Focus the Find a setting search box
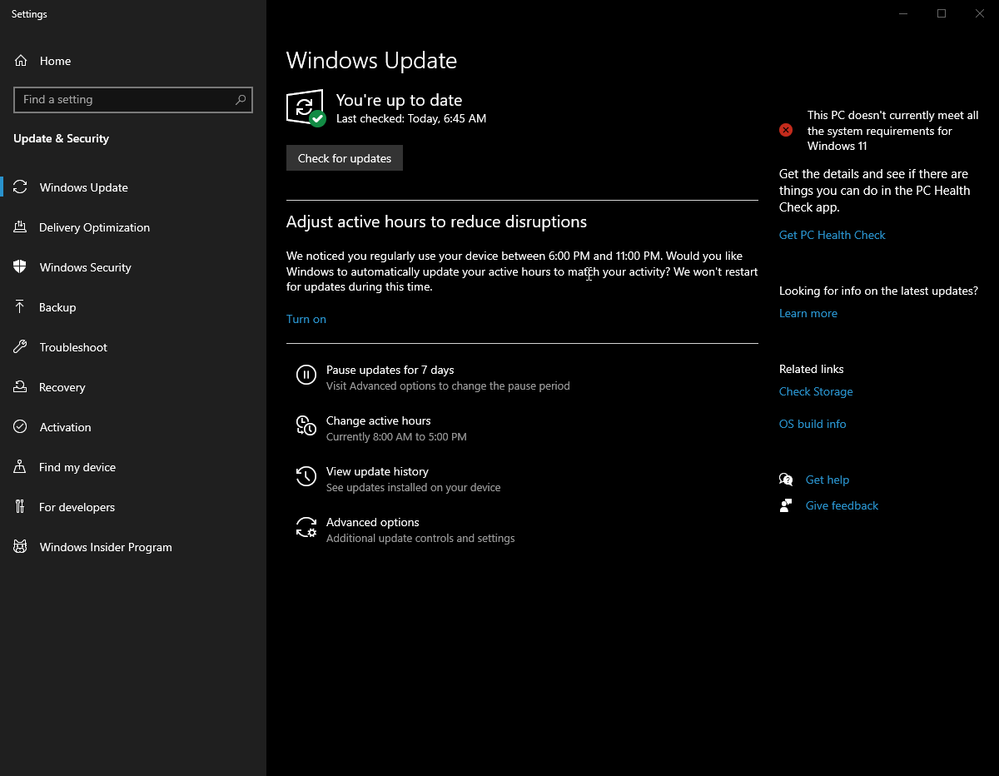This screenshot has height=776, width=999. tap(133, 99)
